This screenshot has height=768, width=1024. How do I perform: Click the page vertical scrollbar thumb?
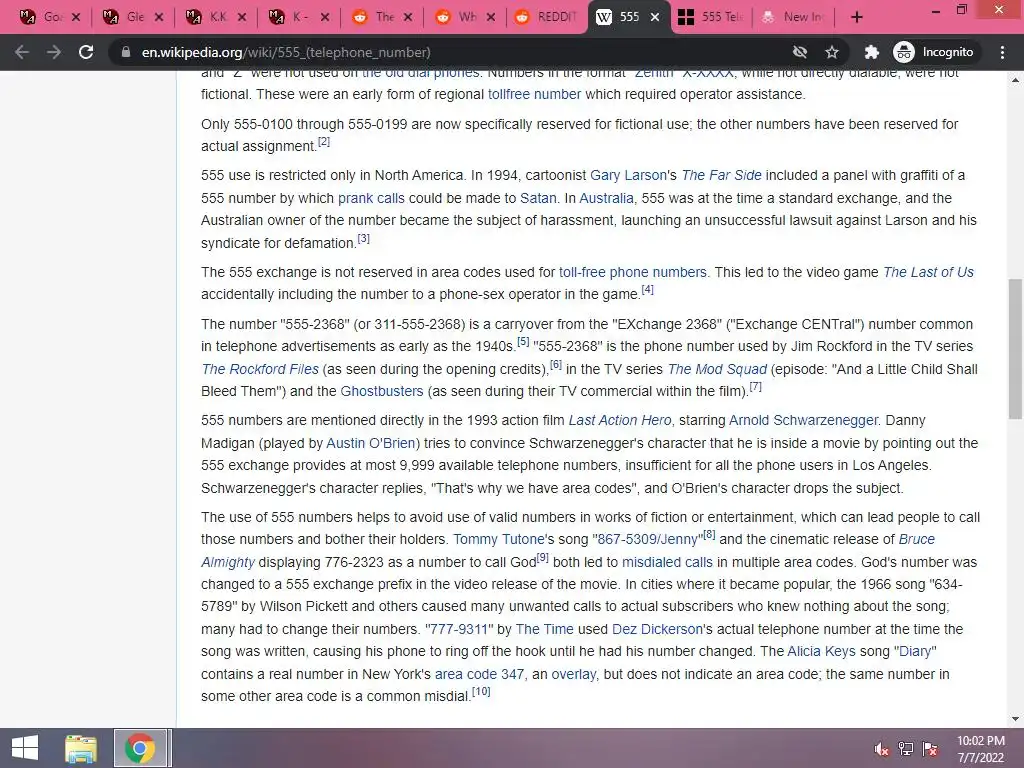1015,349
